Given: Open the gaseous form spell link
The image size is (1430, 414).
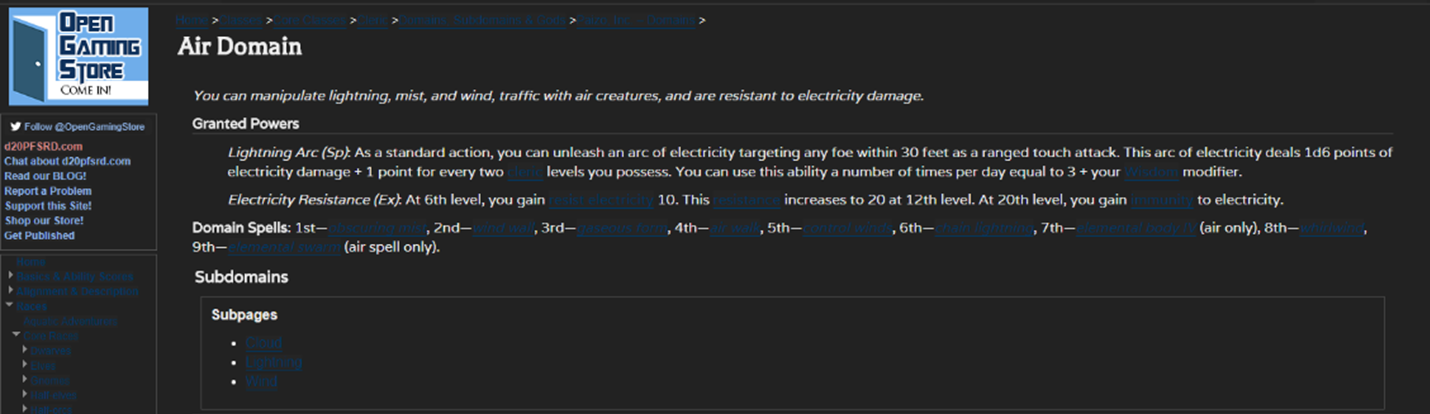Looking at the screenshot, I should (622, 228).
